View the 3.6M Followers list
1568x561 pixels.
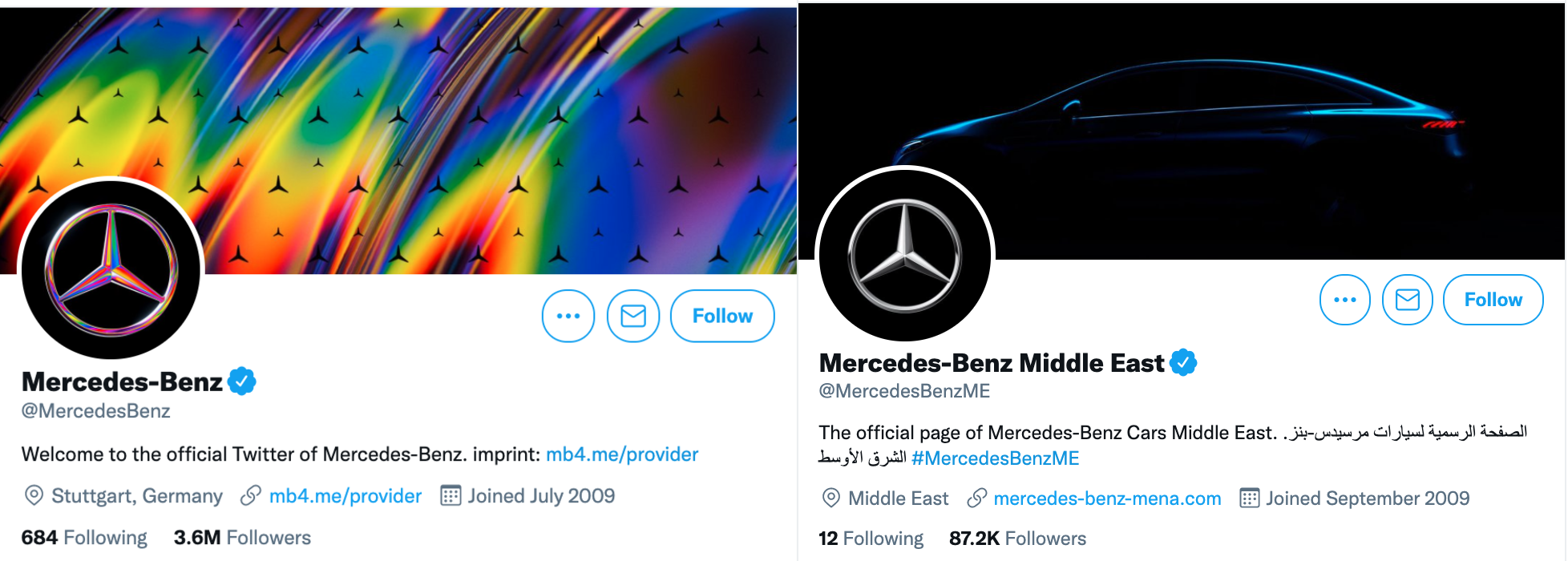pos(242,538)
